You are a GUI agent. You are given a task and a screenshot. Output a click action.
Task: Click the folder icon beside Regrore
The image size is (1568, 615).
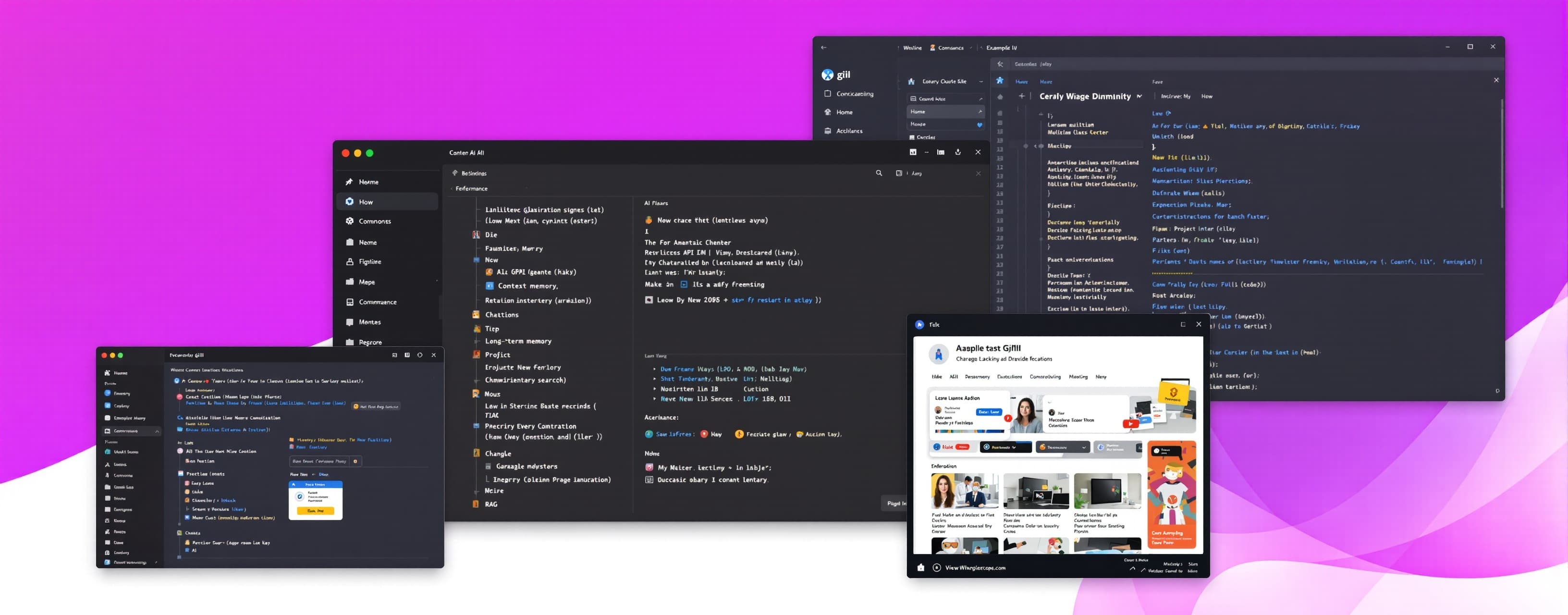click(x=349, y=342)
